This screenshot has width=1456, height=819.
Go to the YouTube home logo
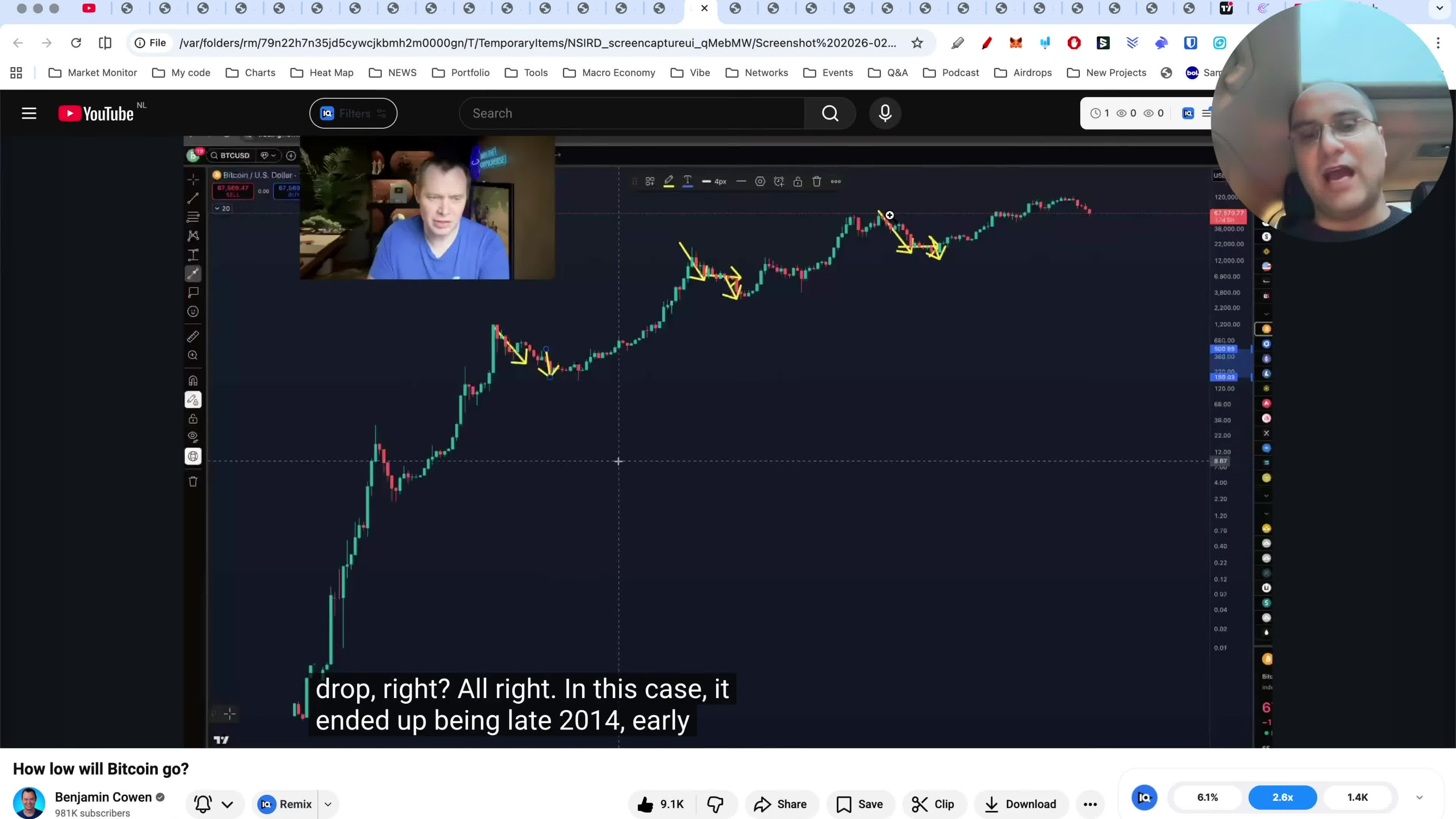tap(96, 114)
